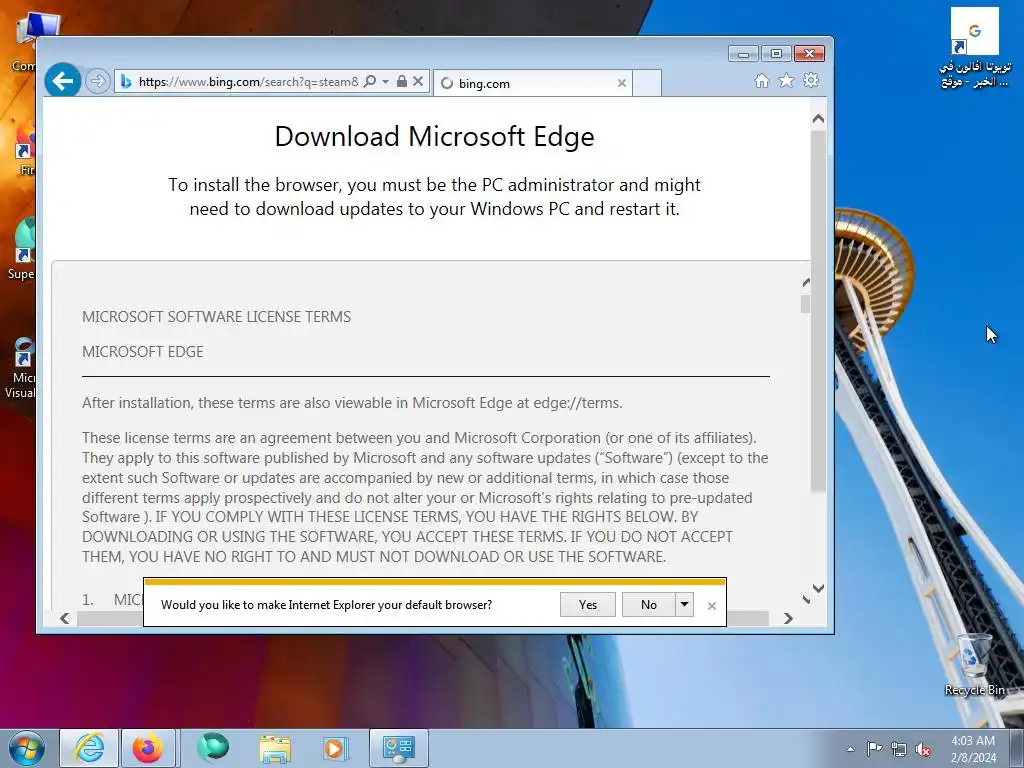The width and height of the screenshot is (1024, 768).
Task: Click the Show desktop button
Action: pos(1017,748)
